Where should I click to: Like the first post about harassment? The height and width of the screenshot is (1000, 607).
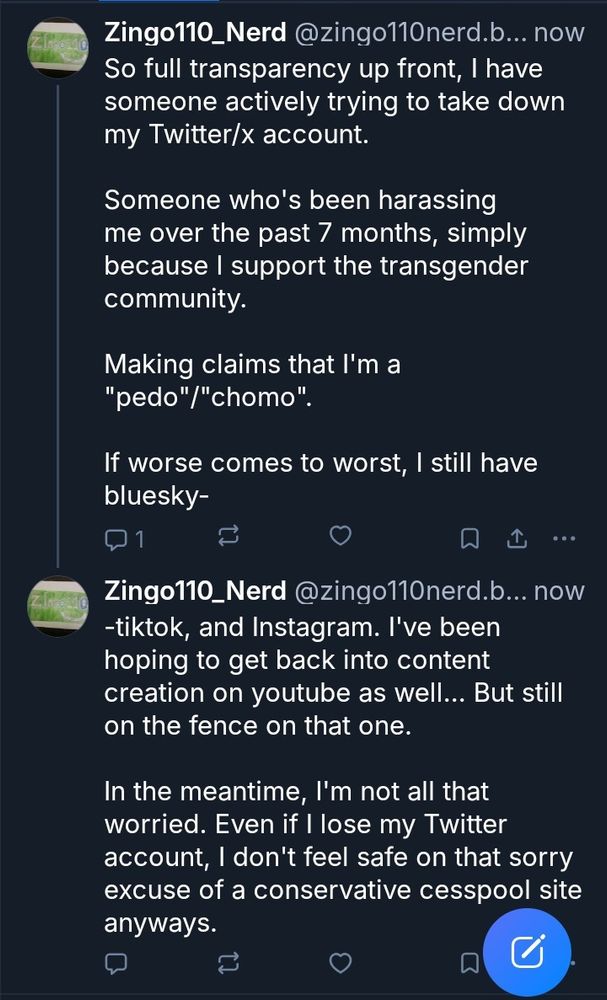[x=340, y=537]
